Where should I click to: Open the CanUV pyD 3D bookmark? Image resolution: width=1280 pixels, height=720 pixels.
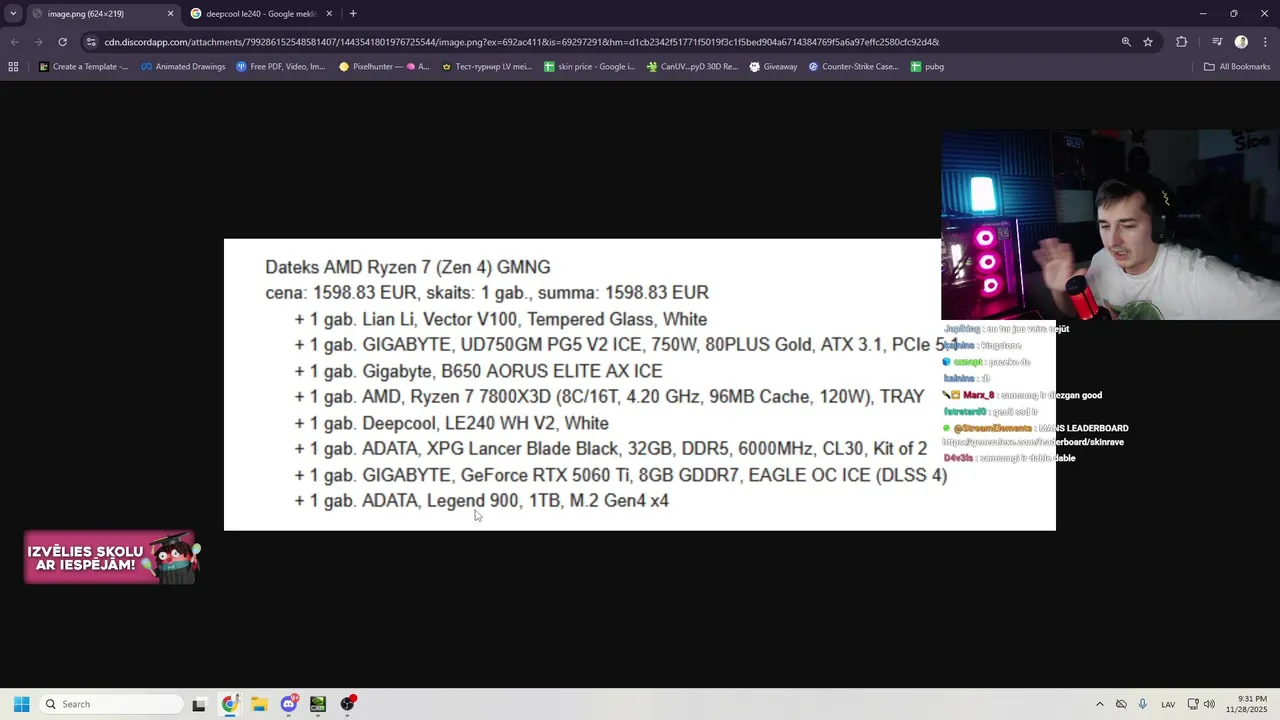(x=692, y=67)
